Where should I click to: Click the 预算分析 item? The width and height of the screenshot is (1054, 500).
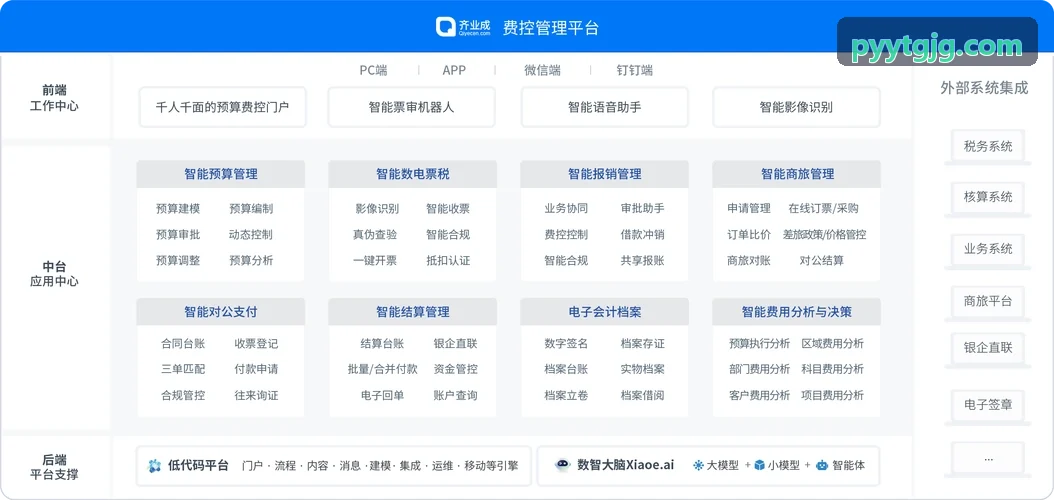pos(251,260)
